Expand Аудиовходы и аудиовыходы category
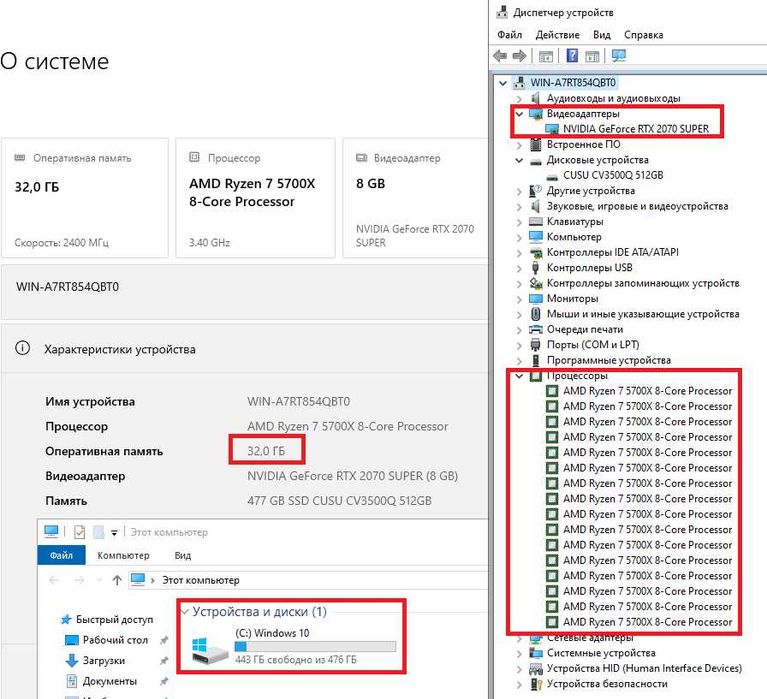 [519, 99]
